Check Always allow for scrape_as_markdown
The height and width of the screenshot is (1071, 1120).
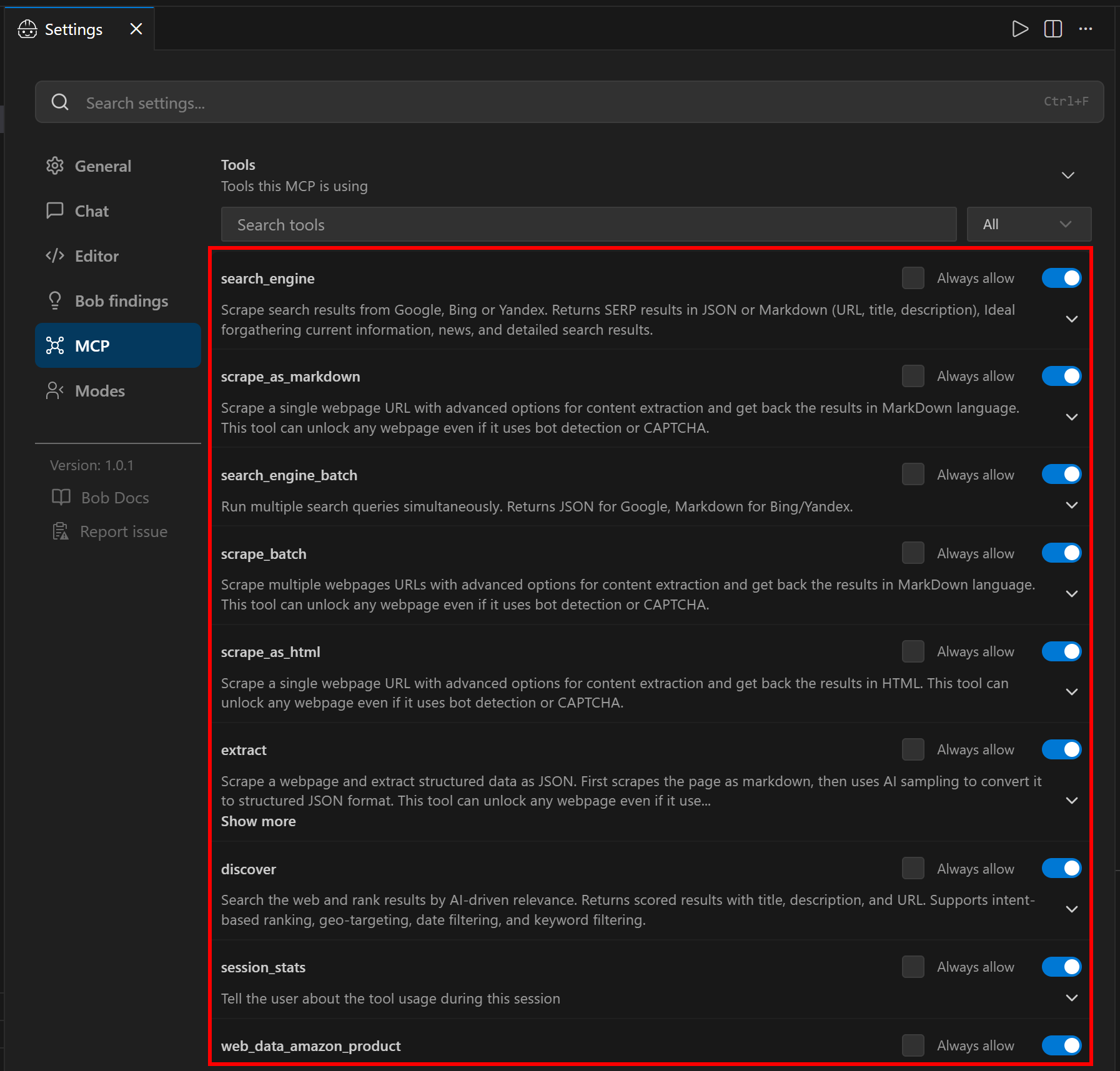(x=913, y=376)
